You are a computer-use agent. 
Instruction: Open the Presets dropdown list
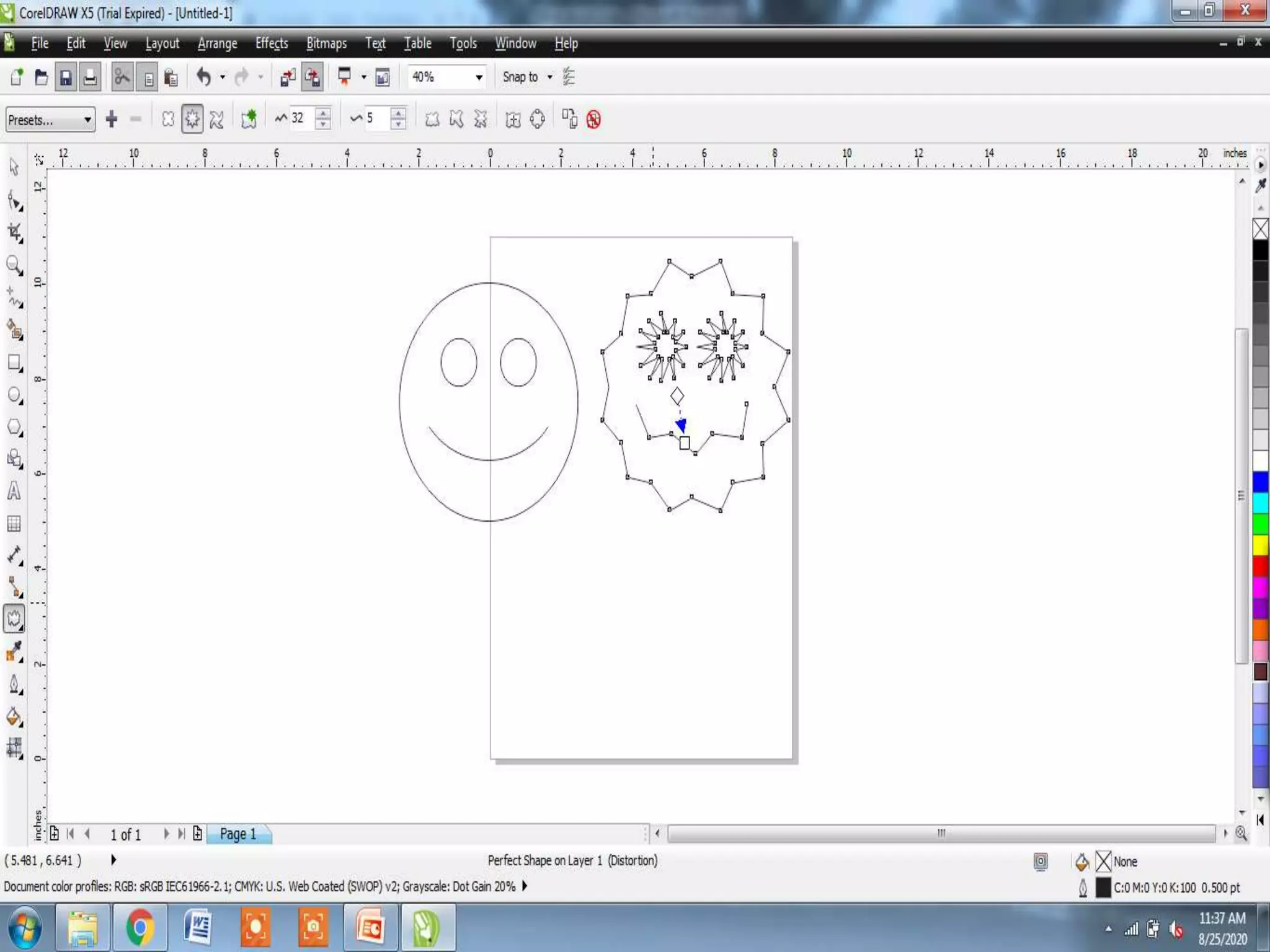87,120
